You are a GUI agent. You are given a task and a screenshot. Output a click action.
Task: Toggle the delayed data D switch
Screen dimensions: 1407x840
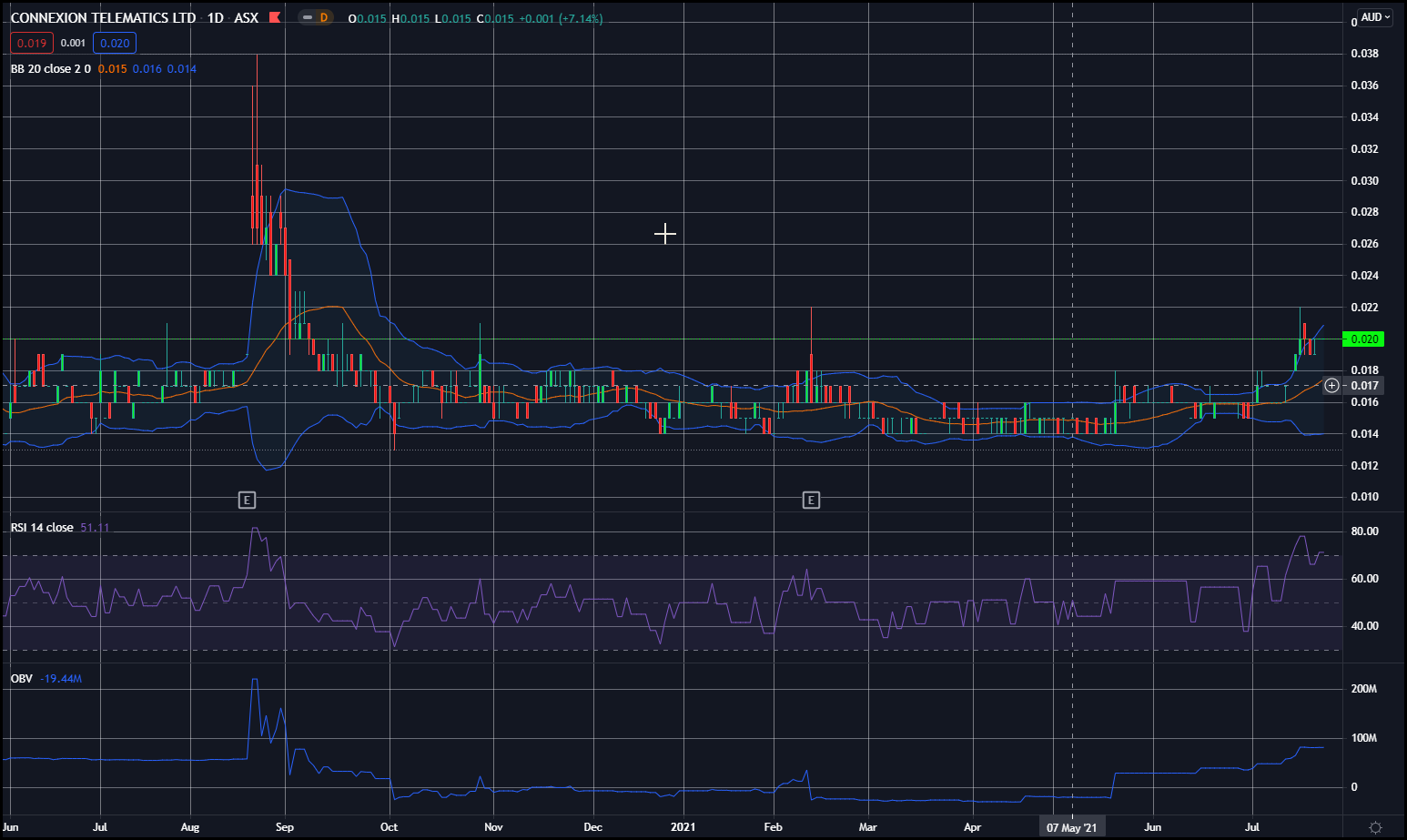(x=316, y=18)
